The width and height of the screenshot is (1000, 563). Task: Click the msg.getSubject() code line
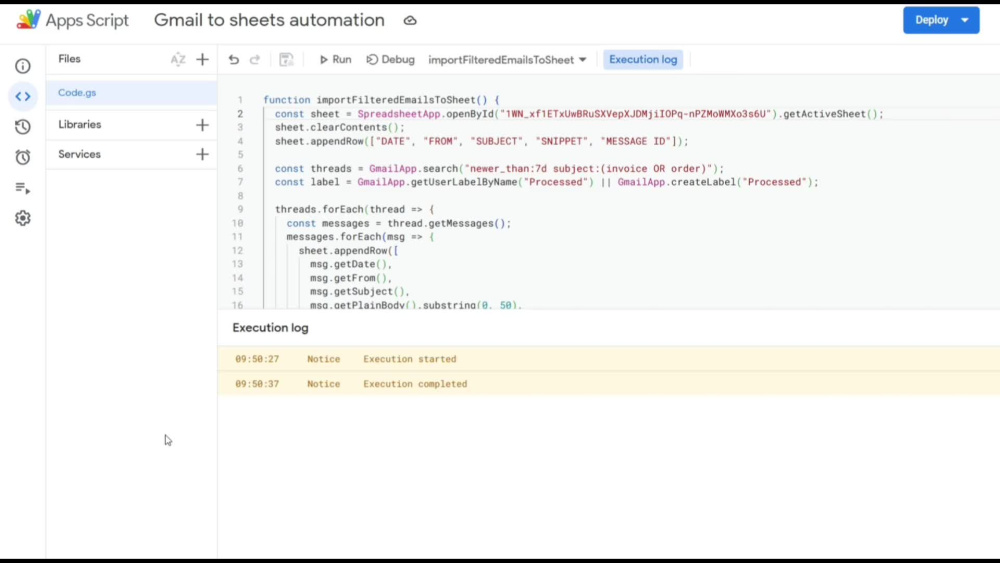[360, 291]
